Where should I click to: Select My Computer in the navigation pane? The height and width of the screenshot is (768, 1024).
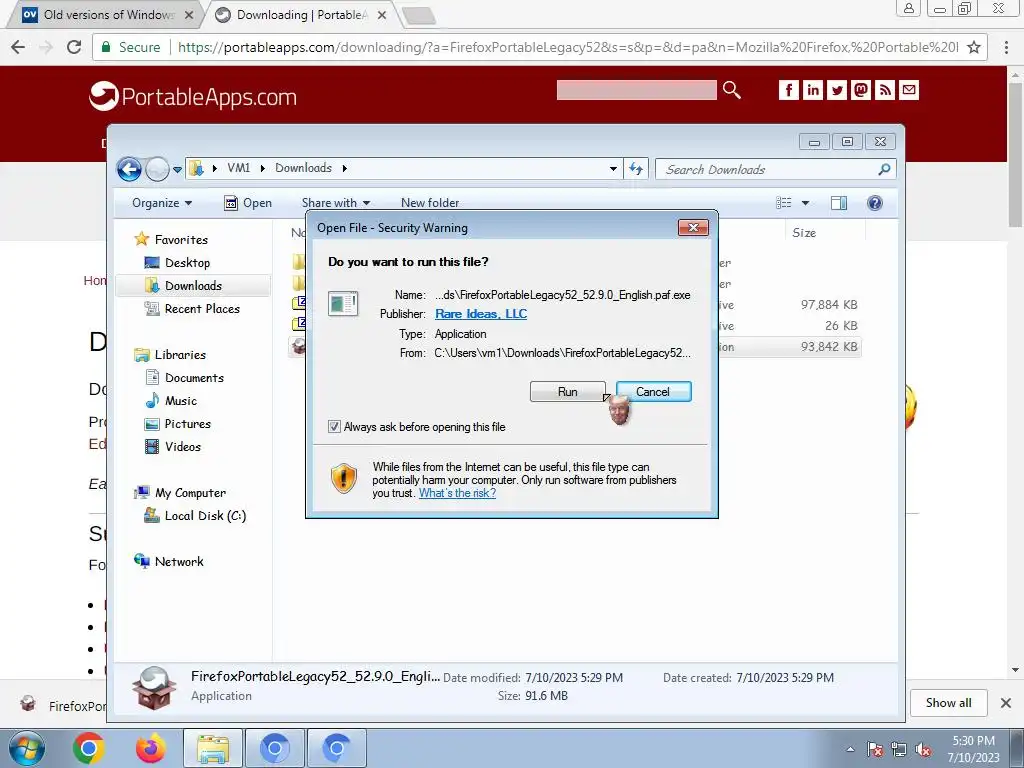tap(190, 492)
